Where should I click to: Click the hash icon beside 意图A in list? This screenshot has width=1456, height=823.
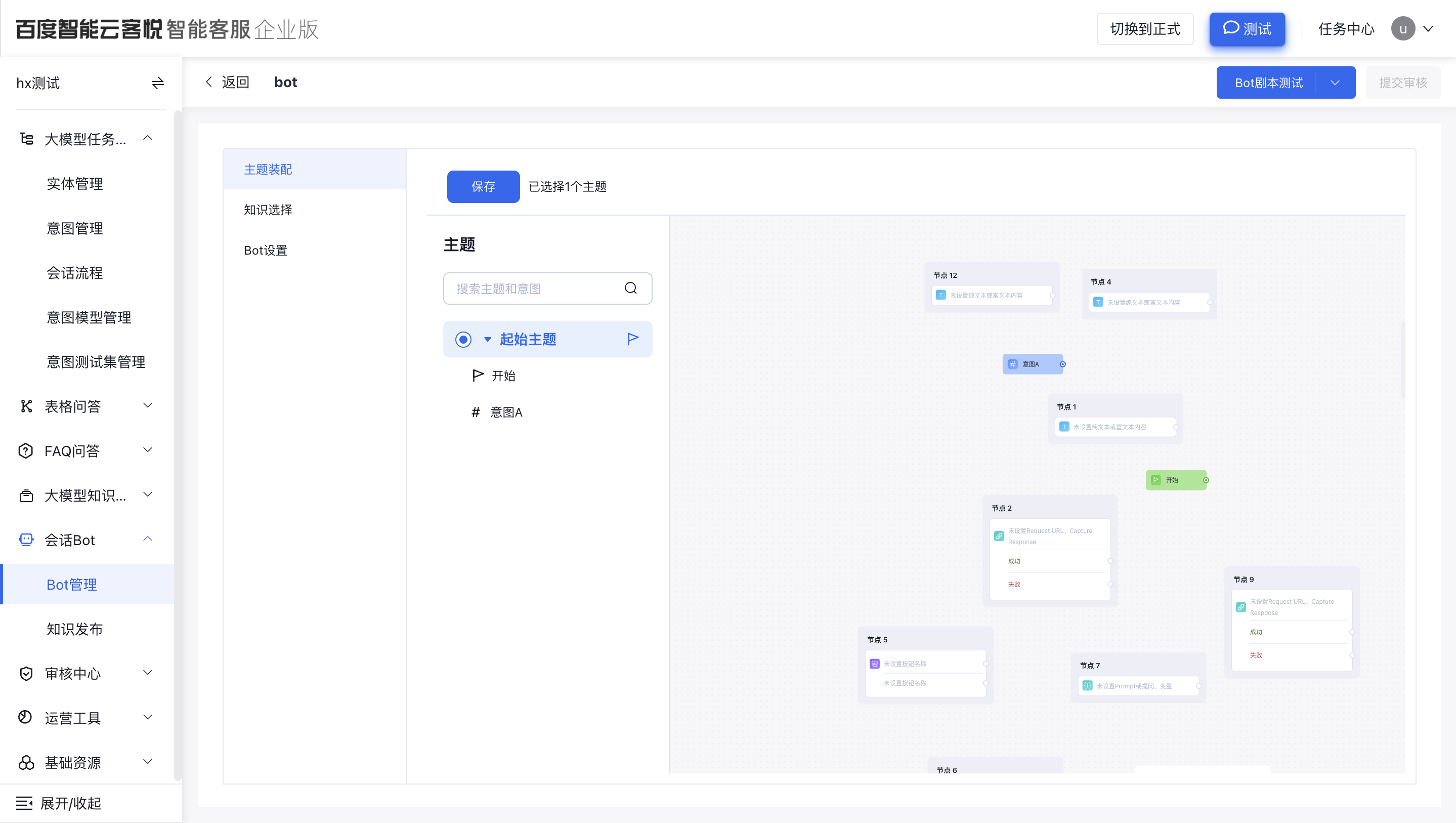(x=476, y=413)
